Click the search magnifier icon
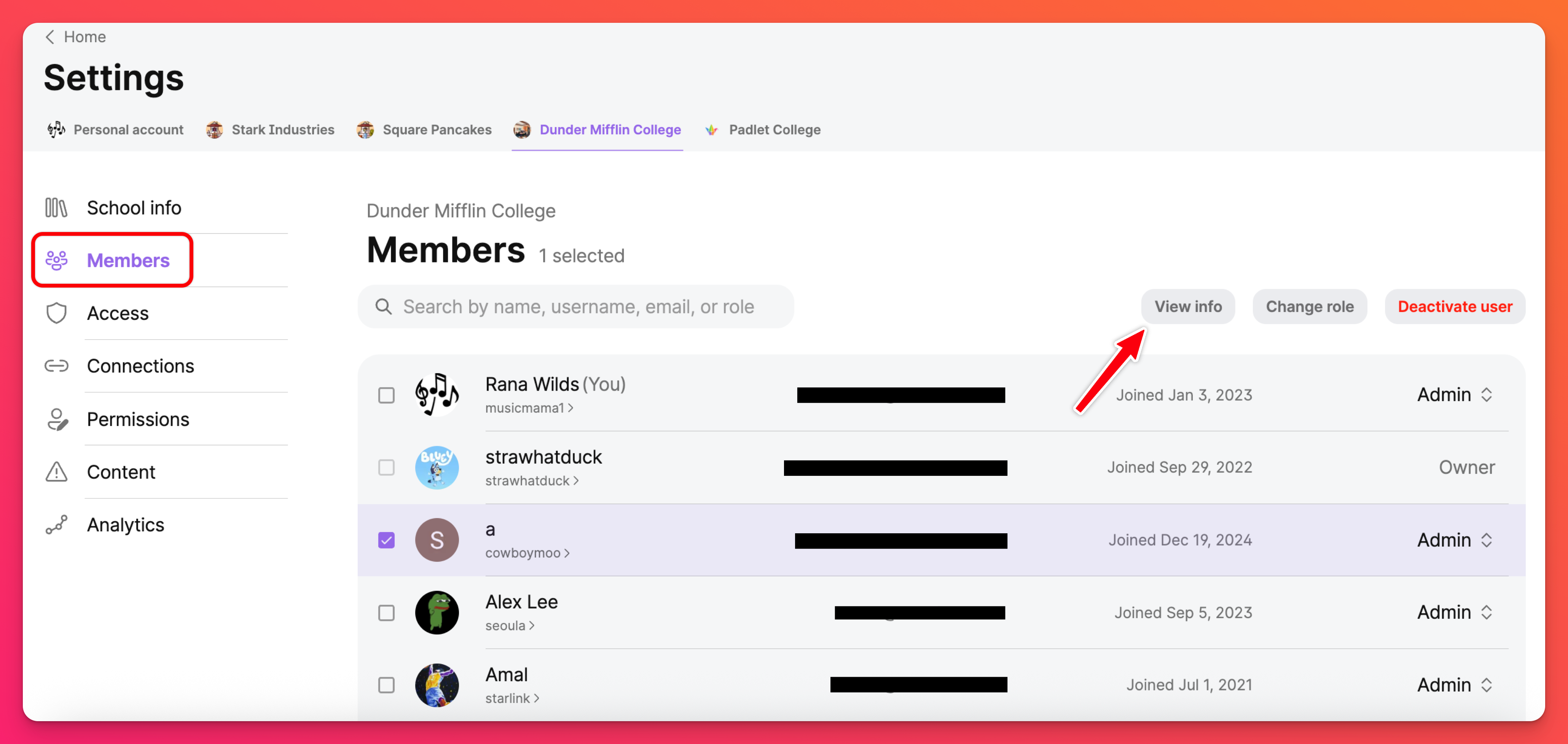Screen dimensions: 1568x744 coord(383,307)
